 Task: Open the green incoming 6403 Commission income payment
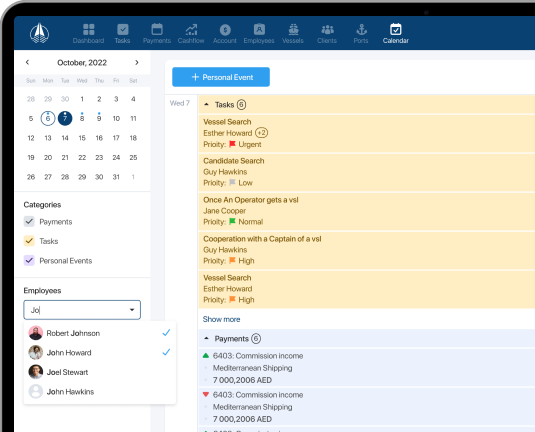(366, 368)
